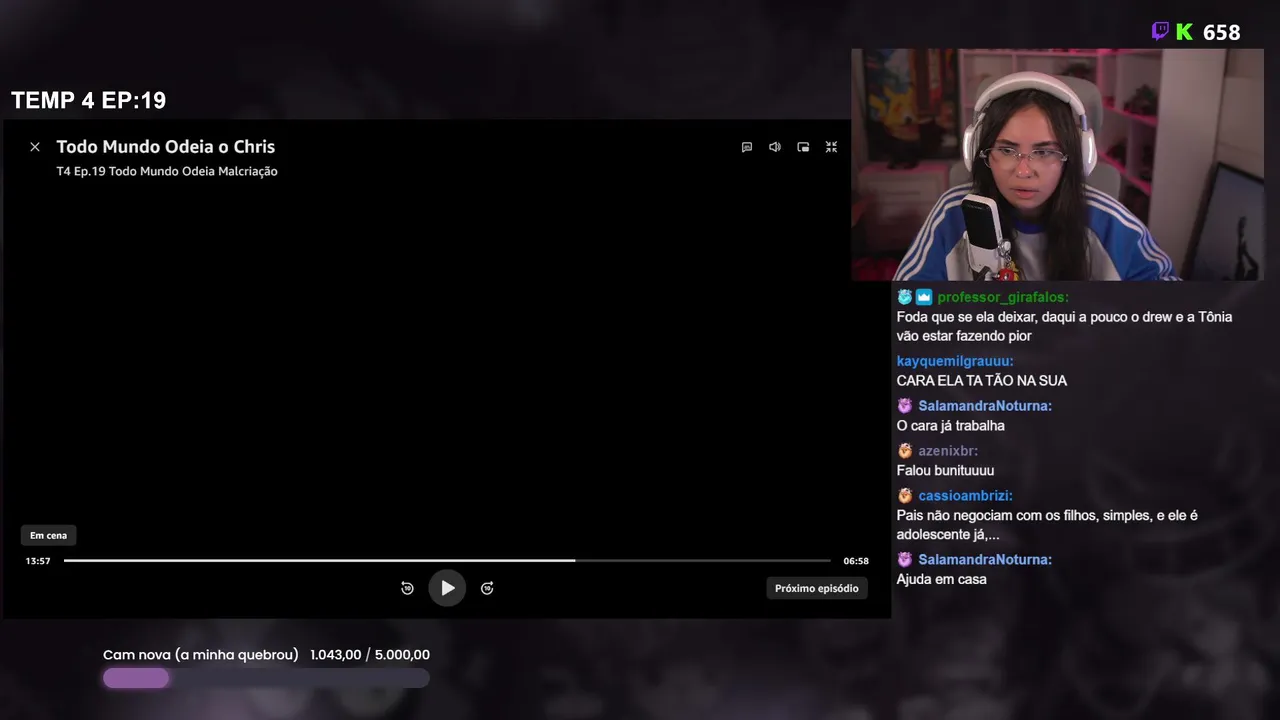
Task: Click the "Cam nova (a minha quebrou)" goal label
Action: pyautogui.click(x=201, y=655)
